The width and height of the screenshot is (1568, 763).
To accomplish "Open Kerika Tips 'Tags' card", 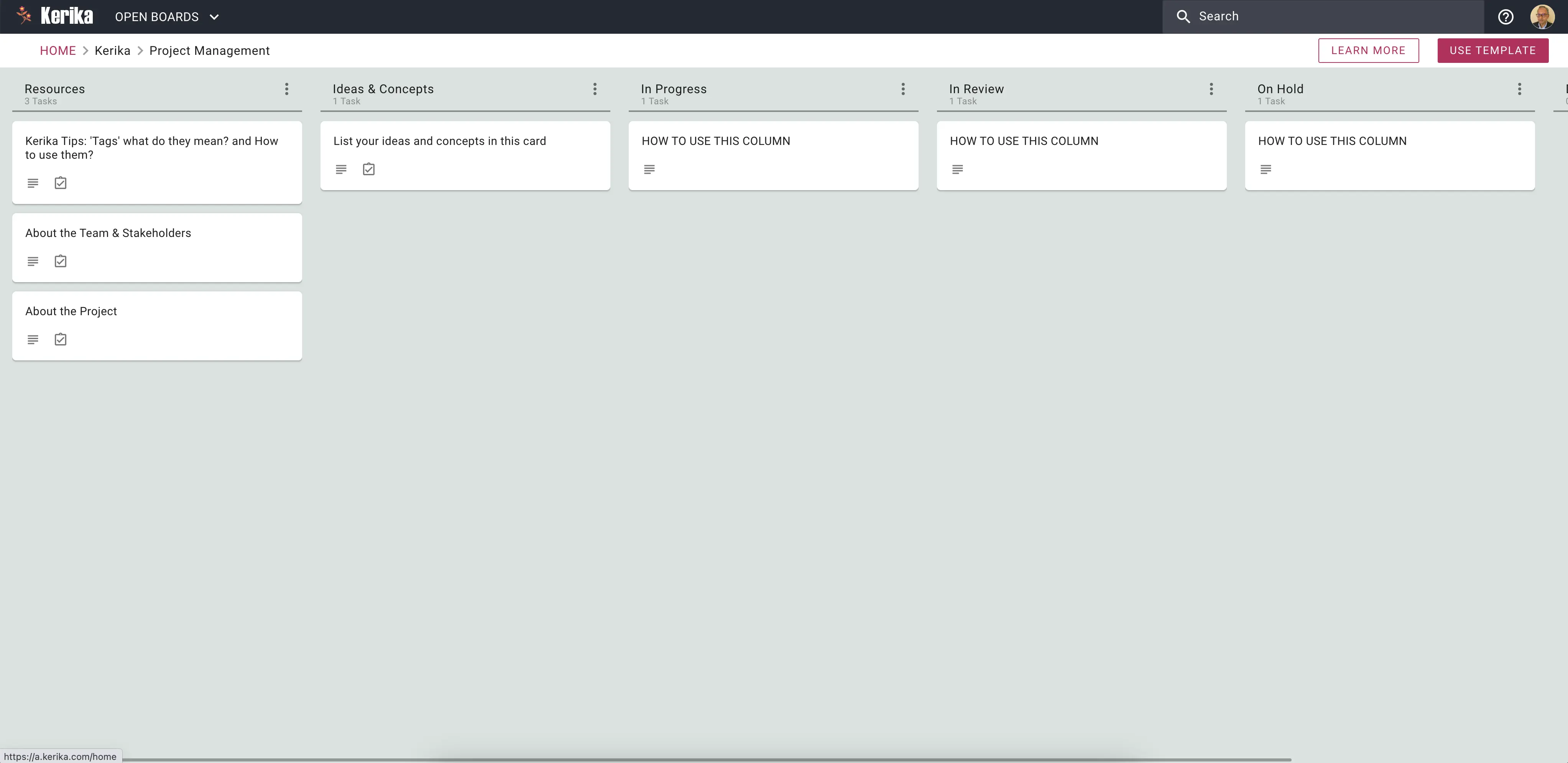I will tap(157, 162).
